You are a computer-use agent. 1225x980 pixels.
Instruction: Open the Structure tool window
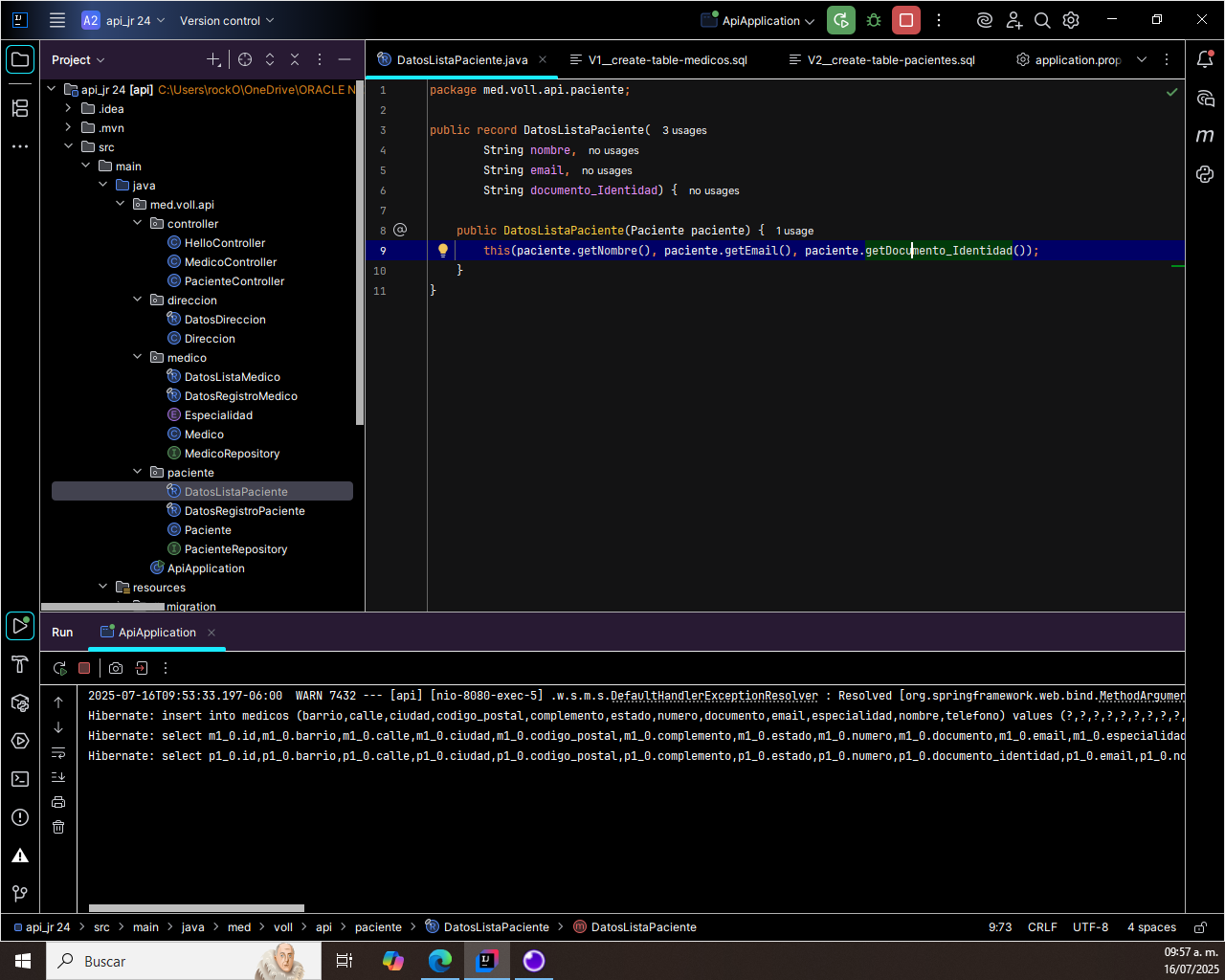tap(20, 108)
